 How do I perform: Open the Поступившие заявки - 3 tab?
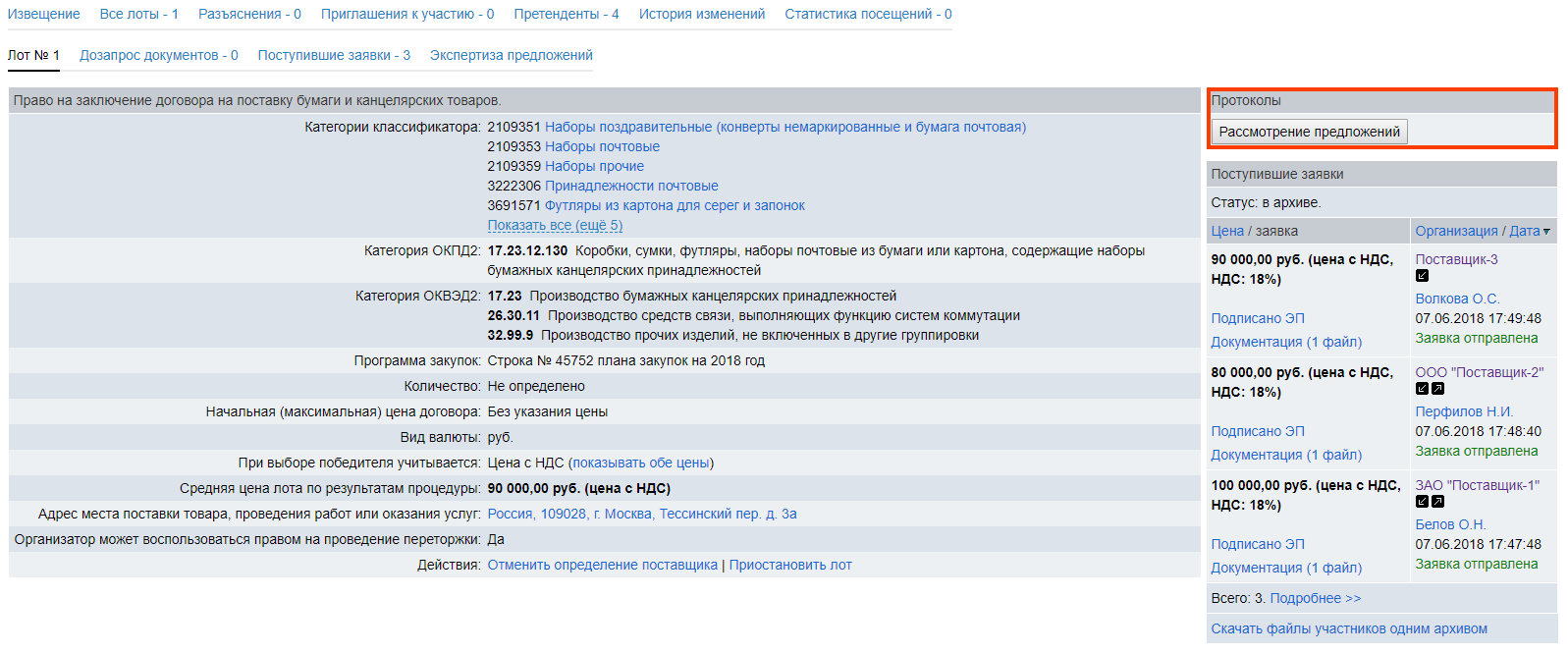[x=334, y=55]
